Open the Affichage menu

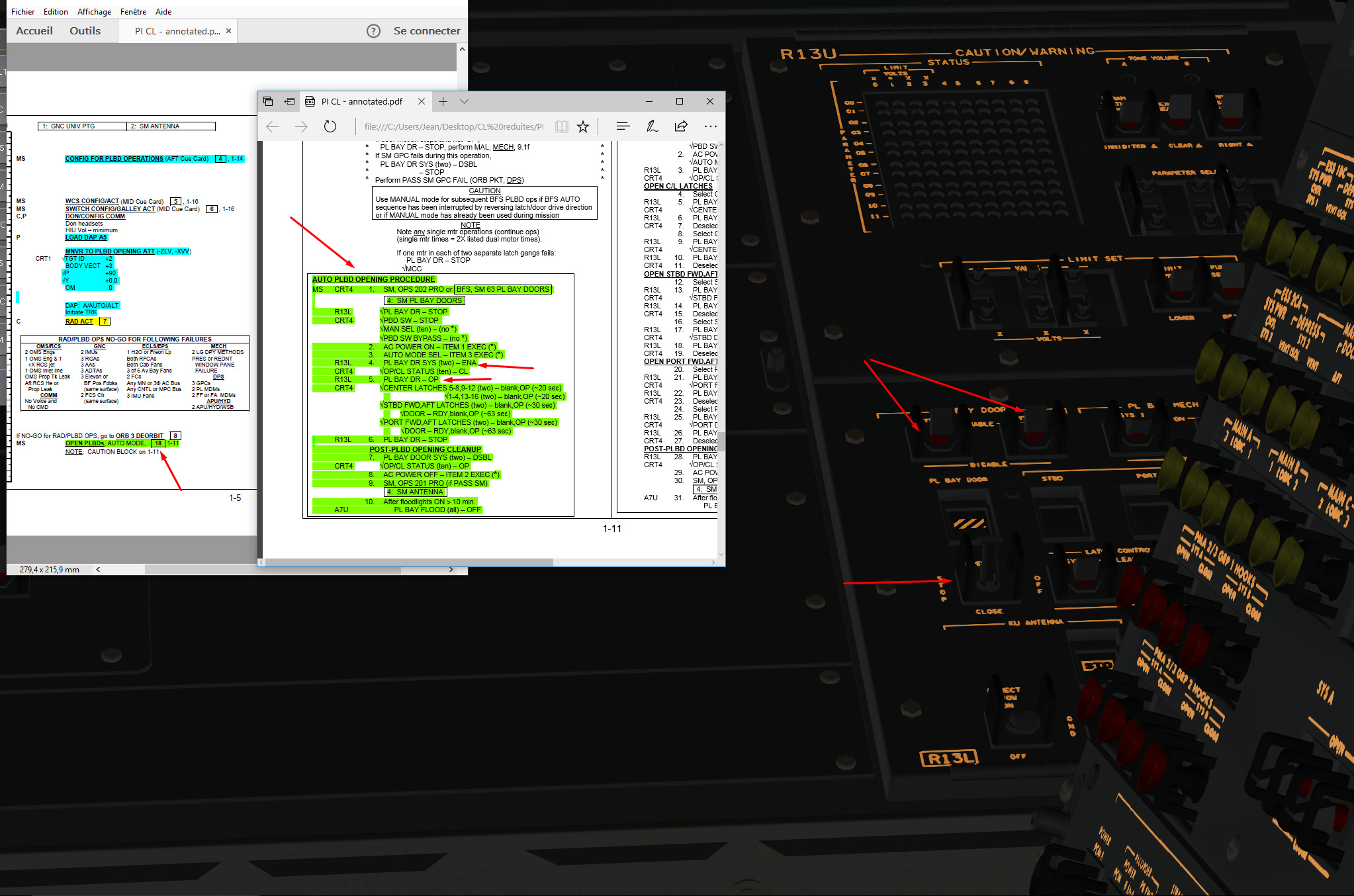coord(94,11)
